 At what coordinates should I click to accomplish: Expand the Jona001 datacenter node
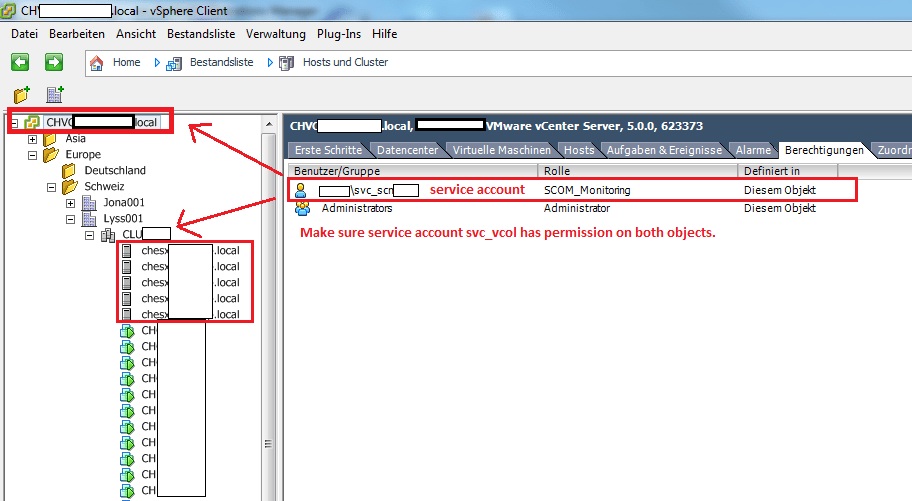(x=70, y=204)
